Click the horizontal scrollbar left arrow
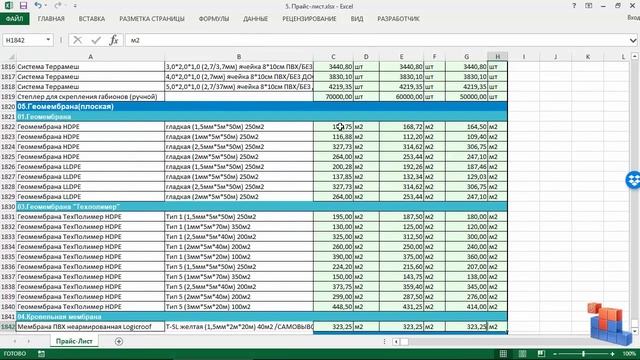 396,341
